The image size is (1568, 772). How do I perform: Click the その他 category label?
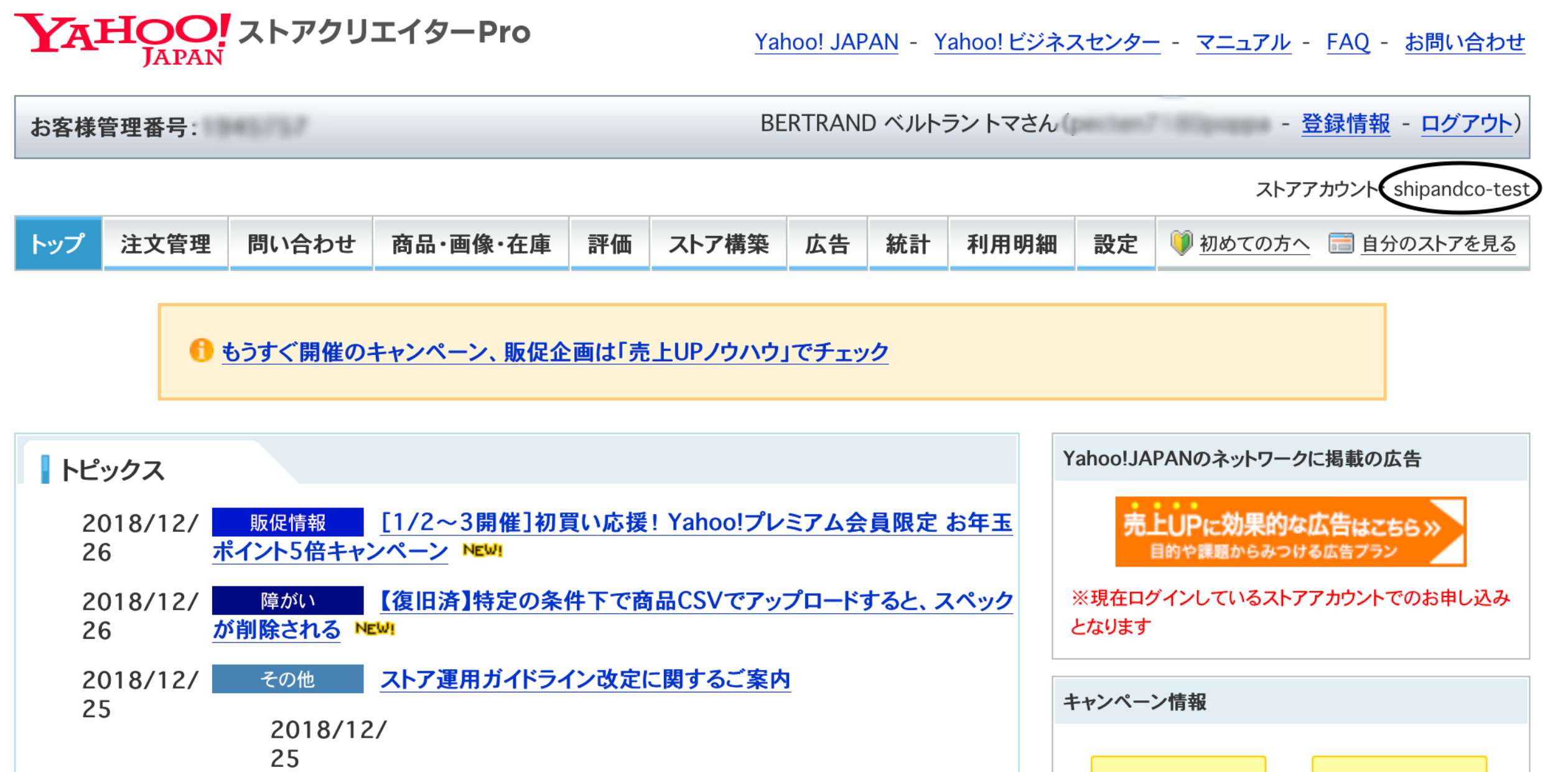click(287, 679)
